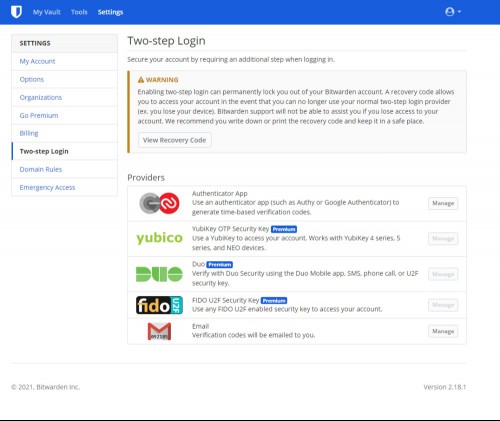Manage the Authenticator App provider

[x=443, y=203]
